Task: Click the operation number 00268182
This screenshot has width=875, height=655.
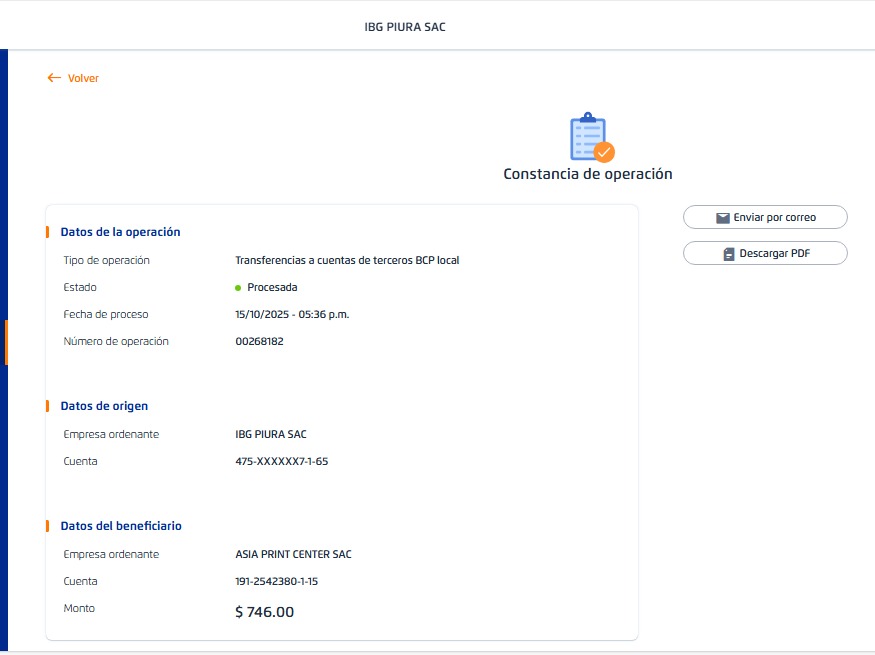Action: pyautogui.click(x=259, y=342)
